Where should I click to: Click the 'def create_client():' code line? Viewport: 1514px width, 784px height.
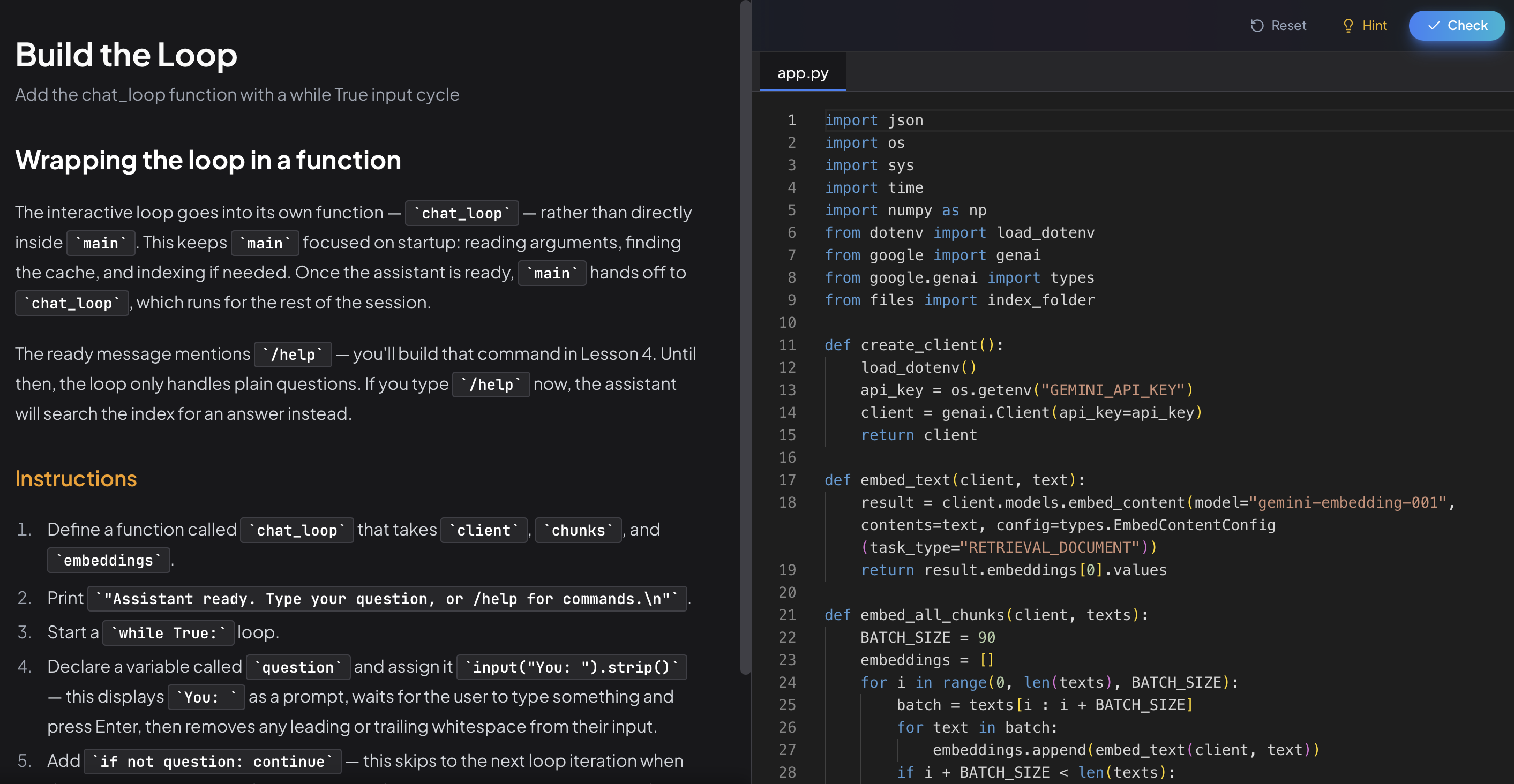point(913,345)
